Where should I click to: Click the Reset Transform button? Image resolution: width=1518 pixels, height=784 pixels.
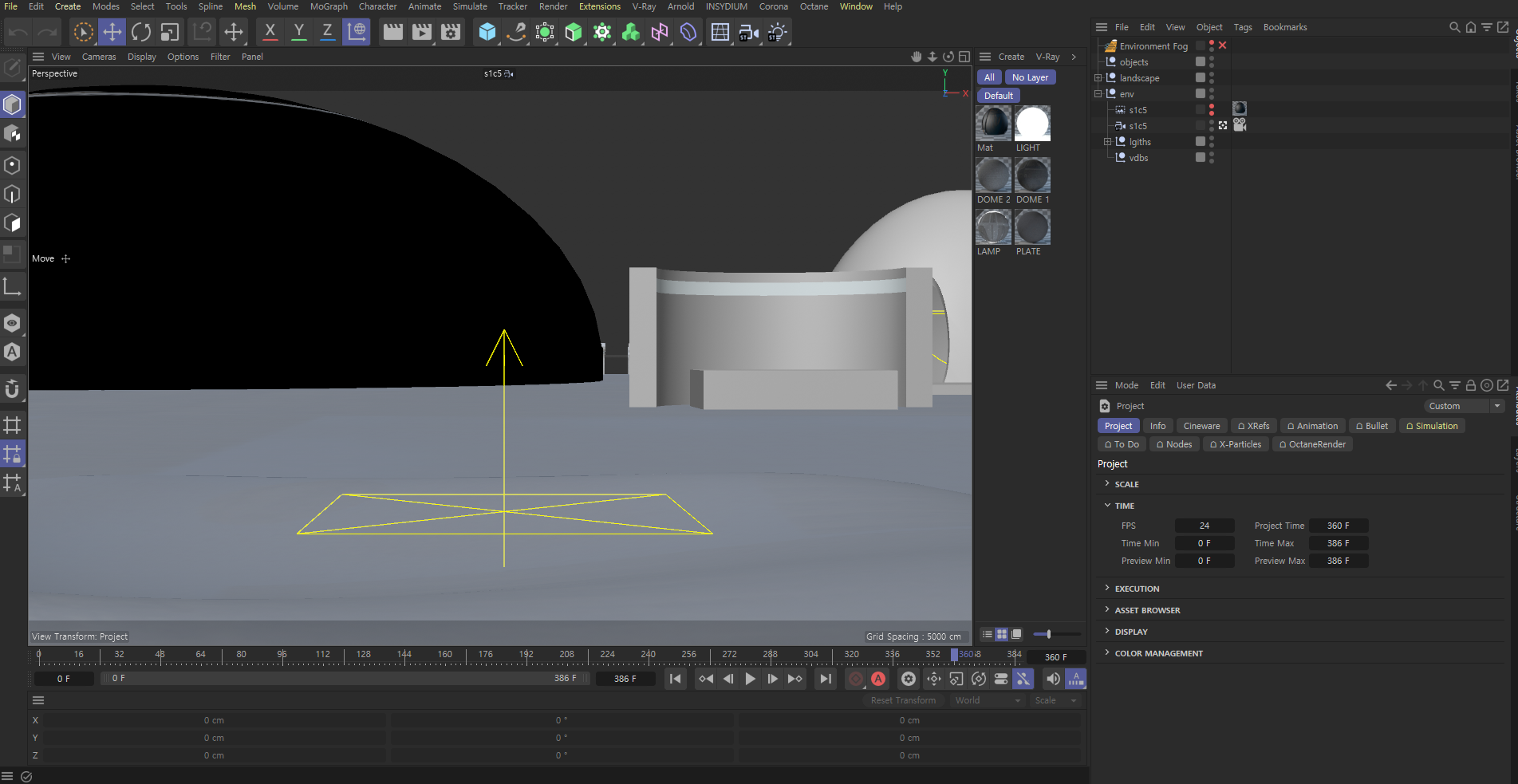pos(903,700)
